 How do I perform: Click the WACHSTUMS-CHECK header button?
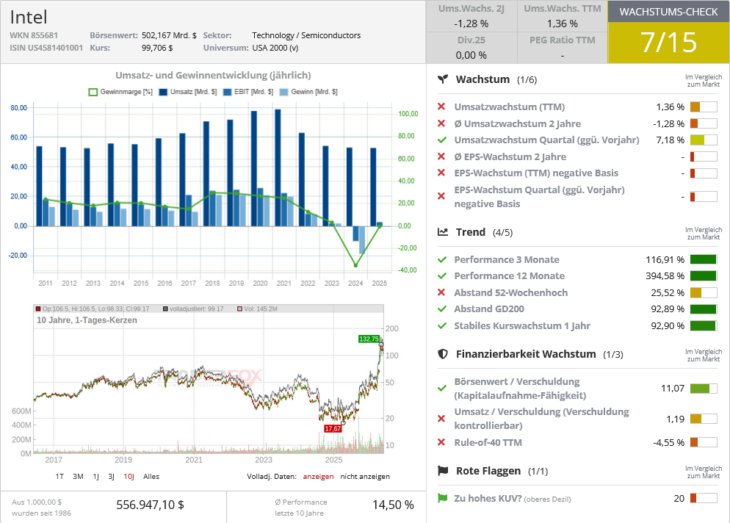pyautogui.click(x=669, y=12)
